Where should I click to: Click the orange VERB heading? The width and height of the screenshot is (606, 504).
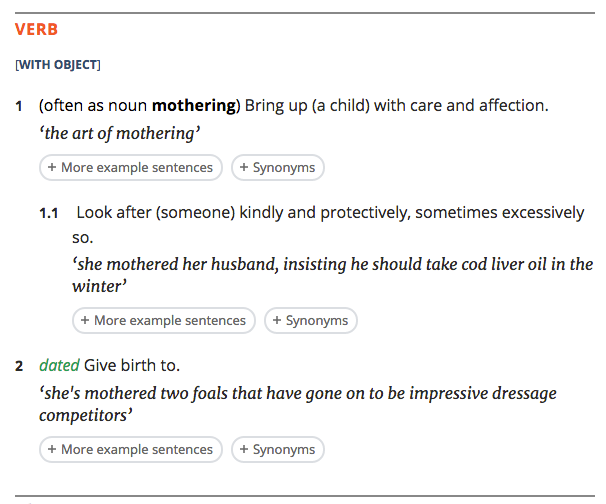point(36,29)
